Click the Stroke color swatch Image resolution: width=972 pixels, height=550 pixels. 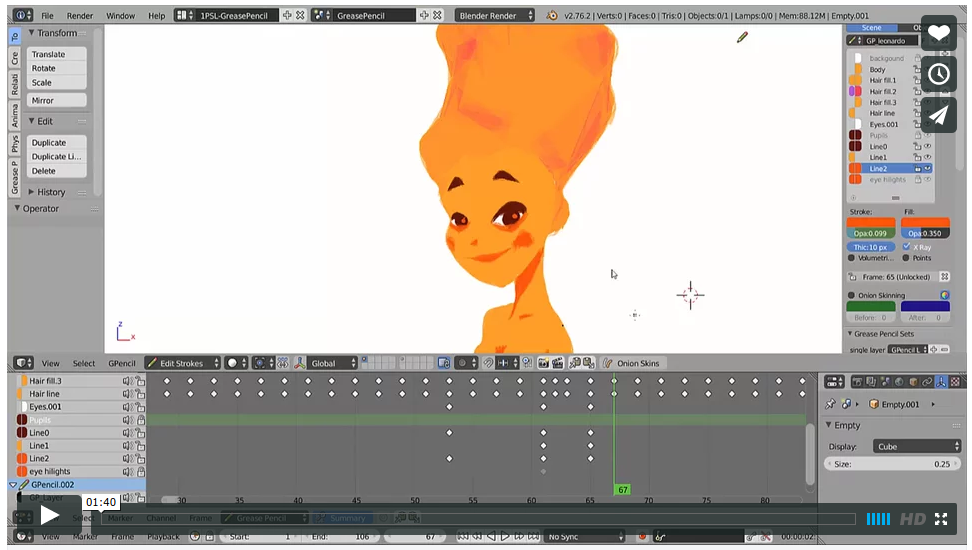(870, 222)
